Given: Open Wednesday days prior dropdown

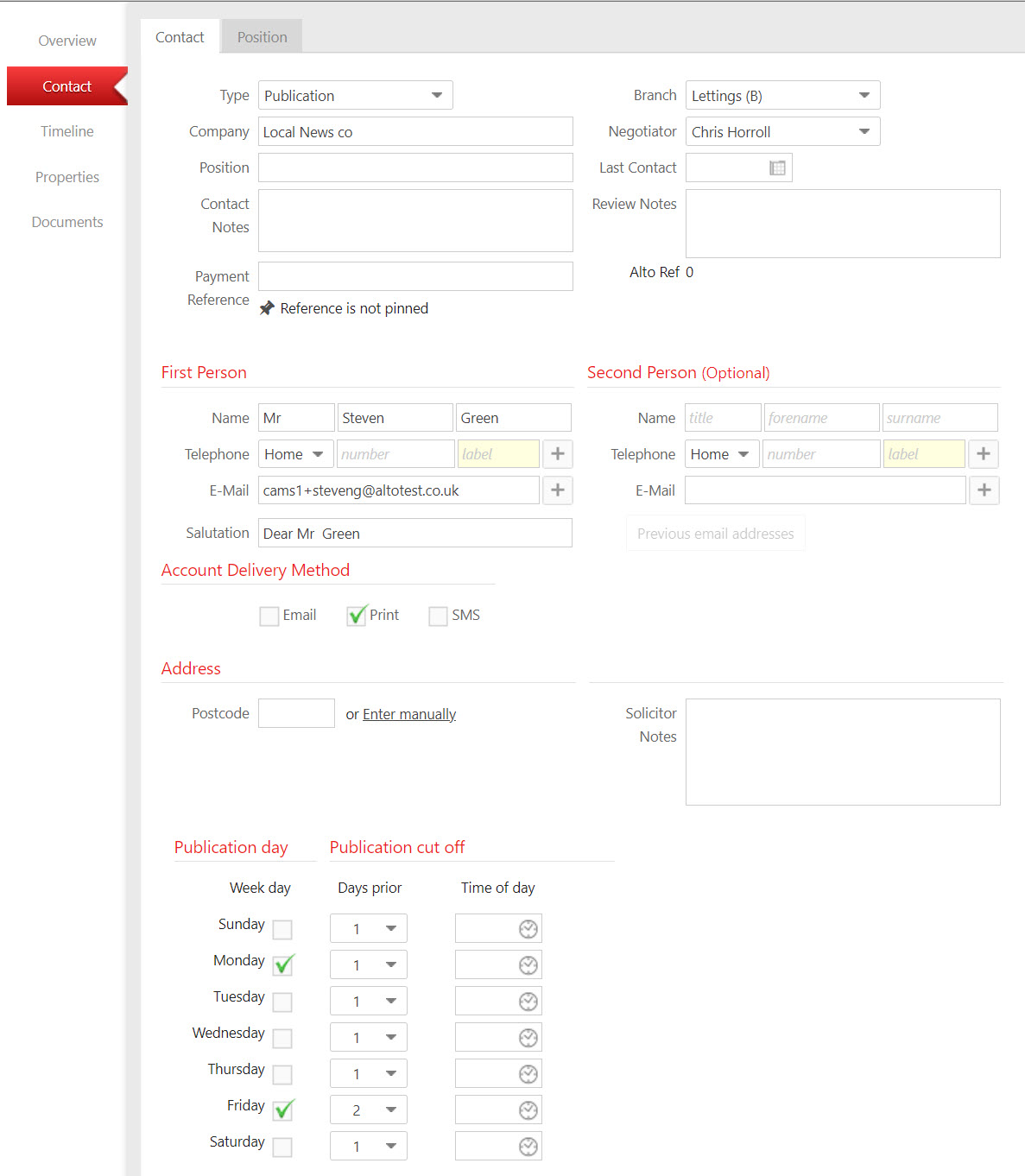Looking at the screenshot, I should pos(369,1038).
